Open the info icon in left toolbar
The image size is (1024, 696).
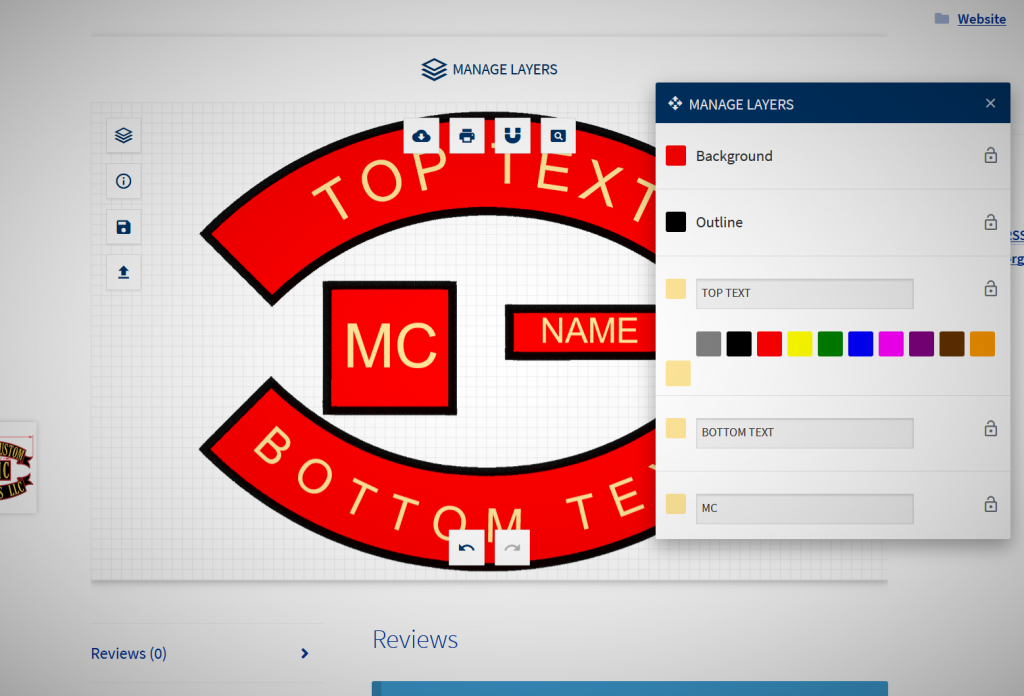124,181
